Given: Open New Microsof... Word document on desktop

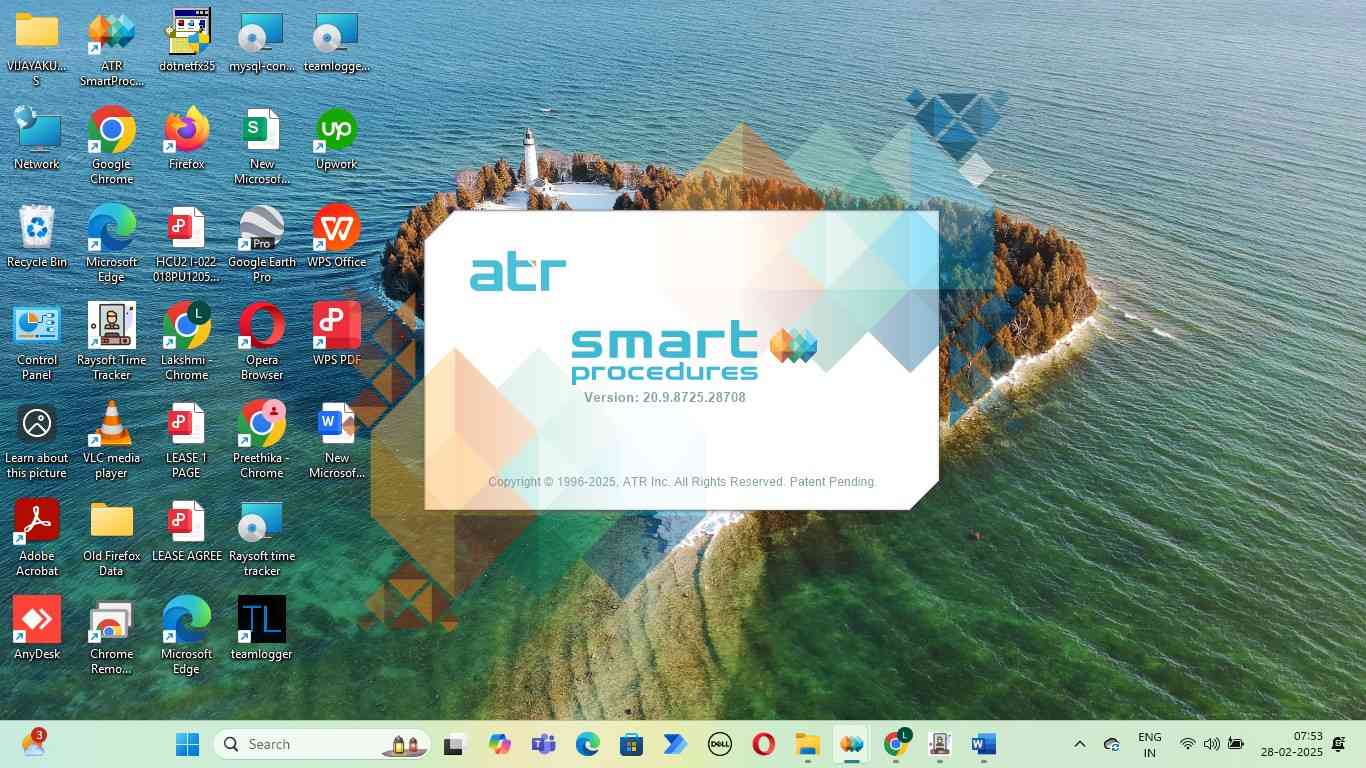Looking at the screenshot, I should click(x=337, y=440).
